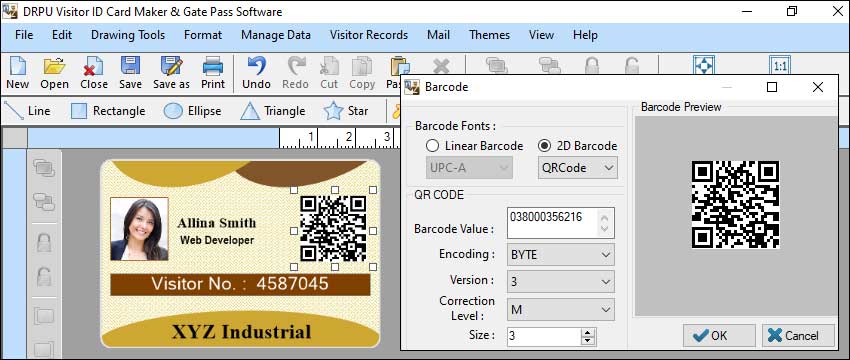Click the 1:1 actual size icon
The image size is (850, 360).
780,66
